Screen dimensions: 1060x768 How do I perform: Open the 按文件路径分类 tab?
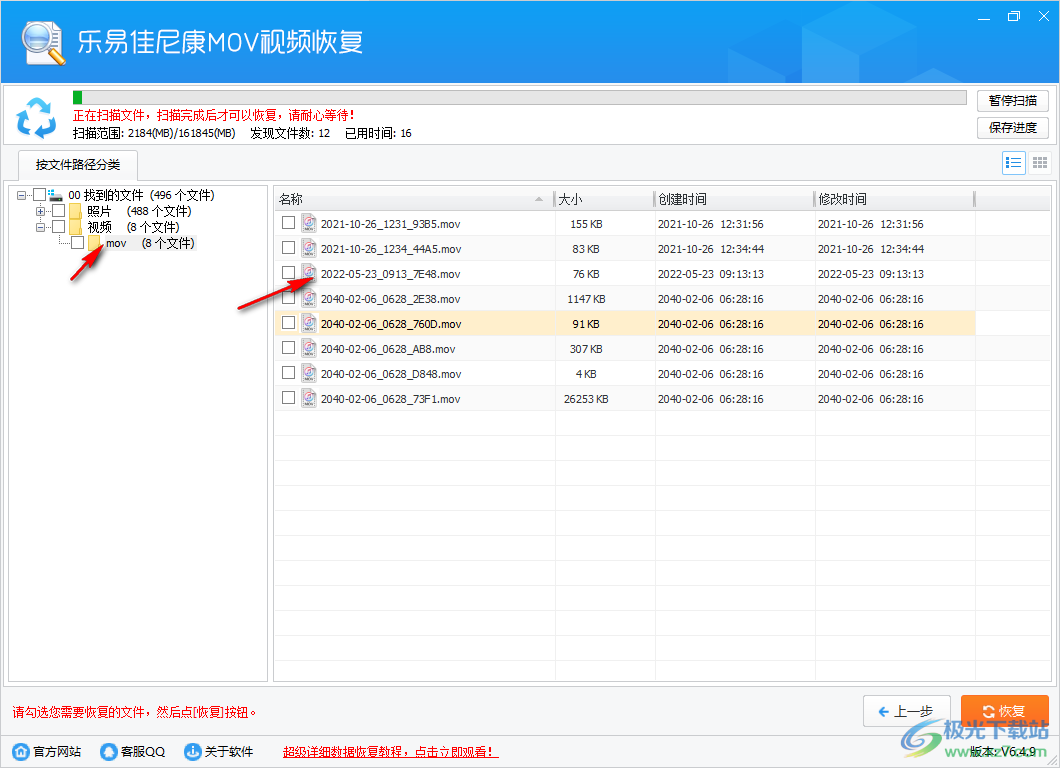(78, 165)
